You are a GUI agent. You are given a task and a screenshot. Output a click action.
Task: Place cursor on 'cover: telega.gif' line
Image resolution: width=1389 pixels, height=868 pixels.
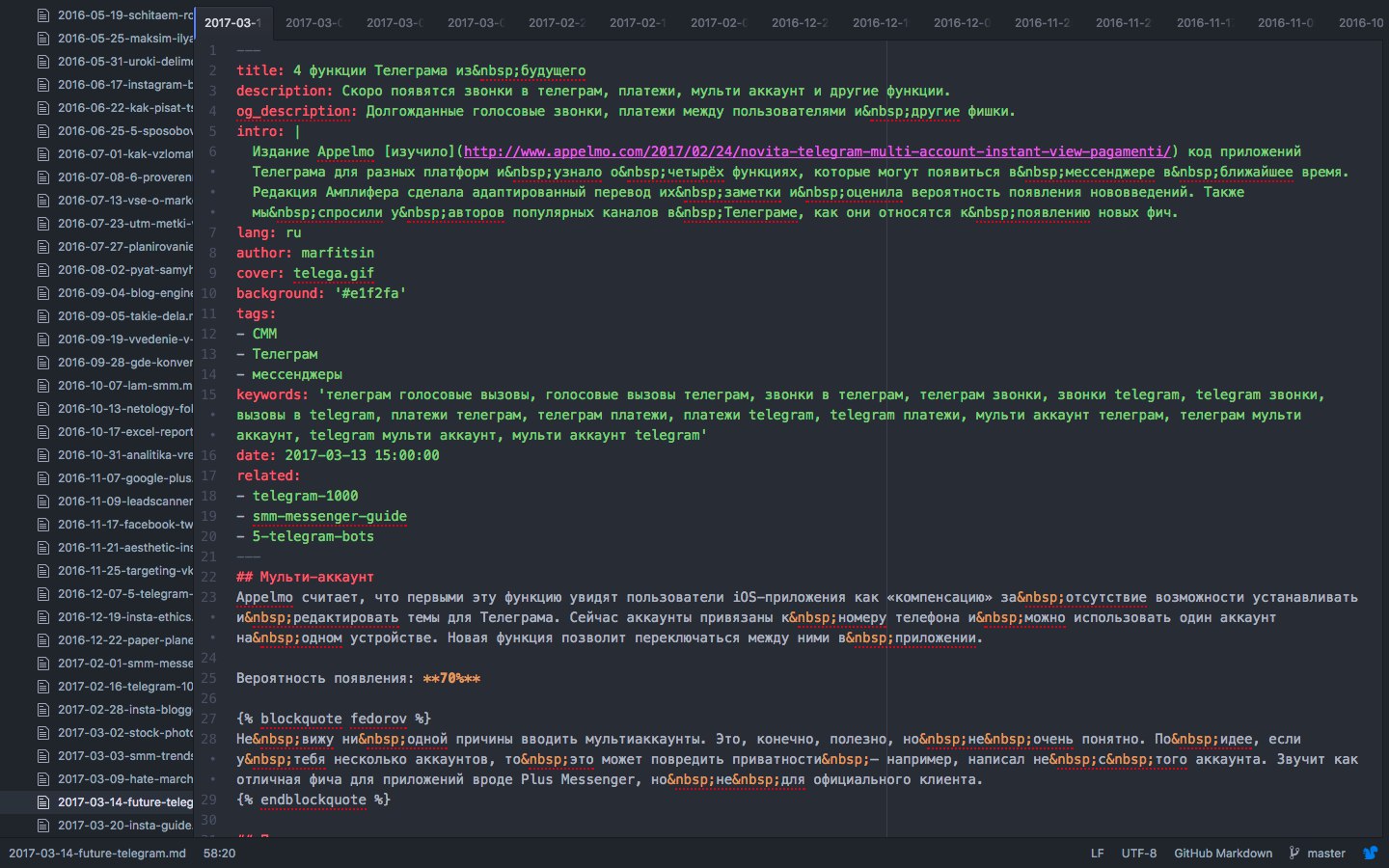click(x=305, y=273)
